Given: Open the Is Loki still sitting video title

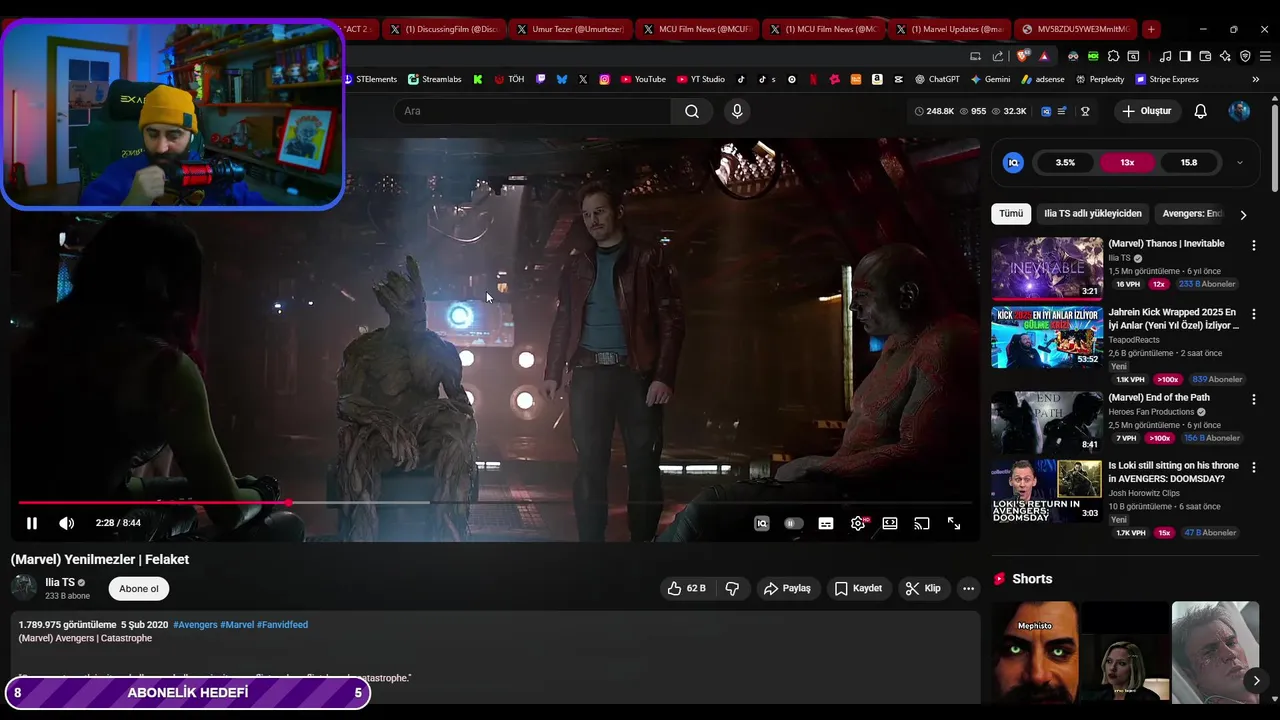Looking at the screenshot, I should click(1173, 472).
